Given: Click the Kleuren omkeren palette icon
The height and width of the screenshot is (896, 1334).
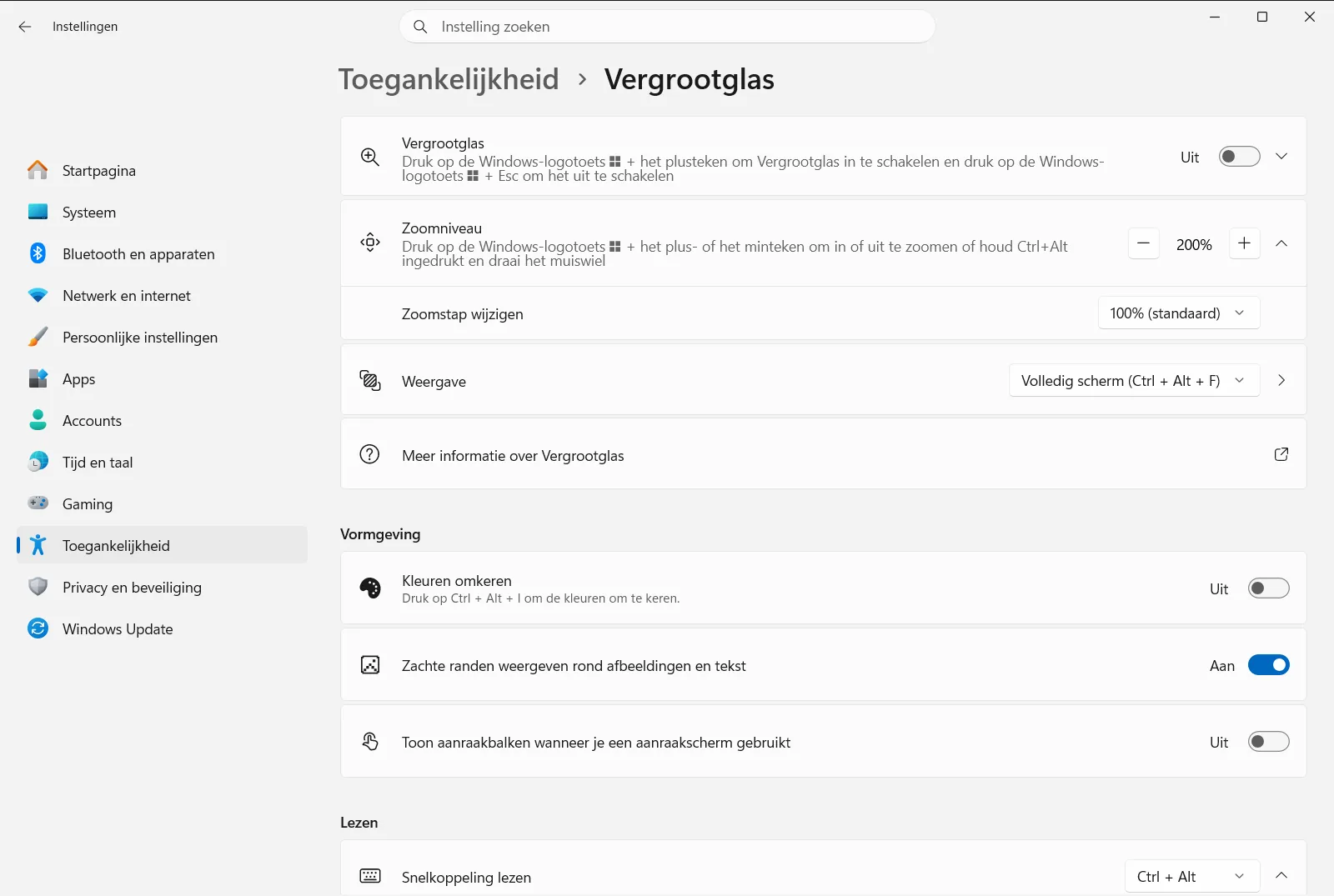Looking at the screenshot, I should point(370,588).
